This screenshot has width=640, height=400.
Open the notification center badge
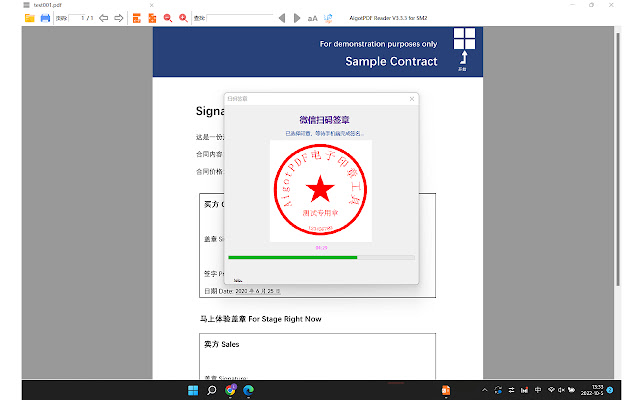(x=610, y=390)
